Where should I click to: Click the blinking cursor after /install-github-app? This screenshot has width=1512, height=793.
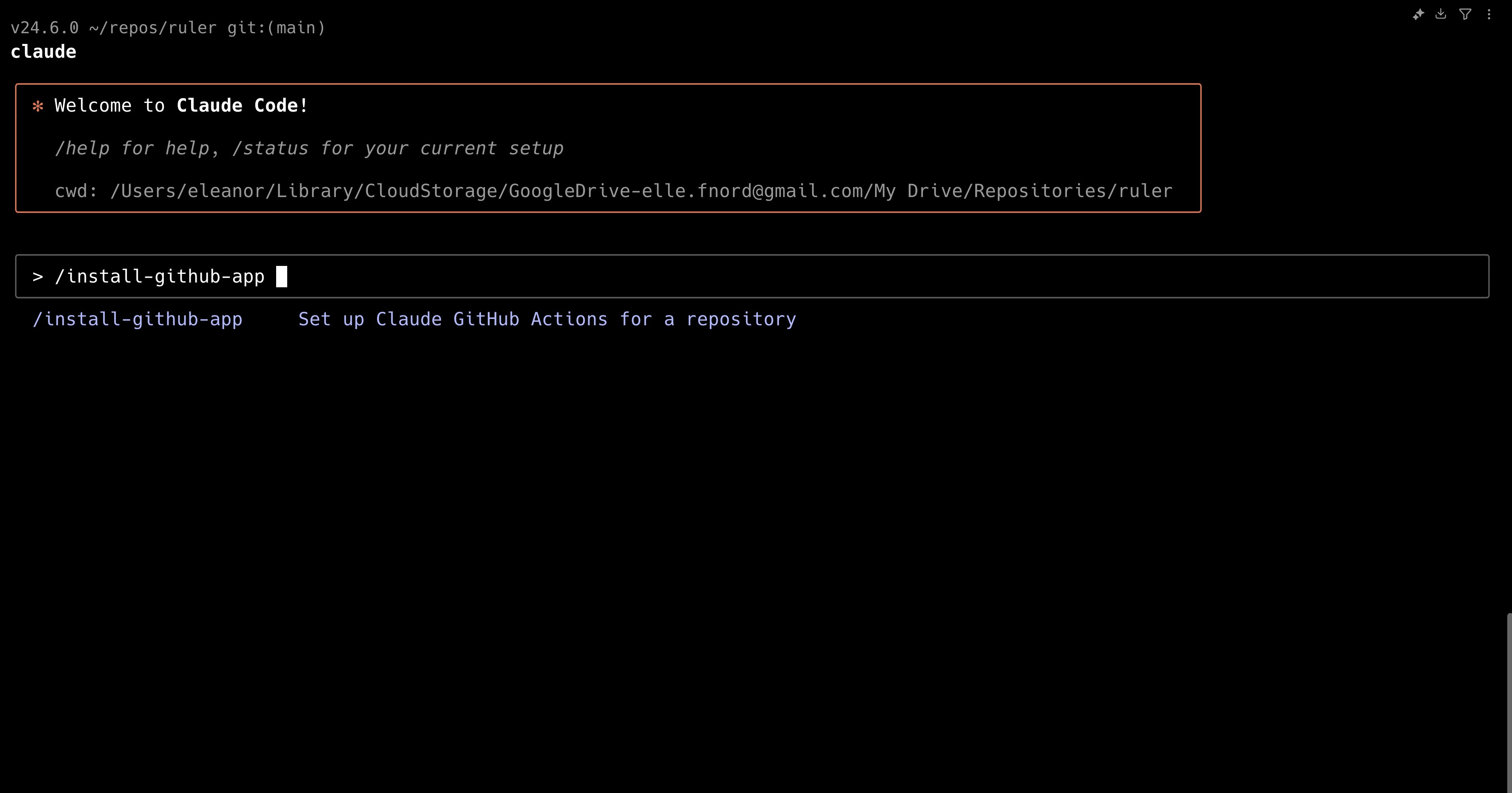click(281, 276)
